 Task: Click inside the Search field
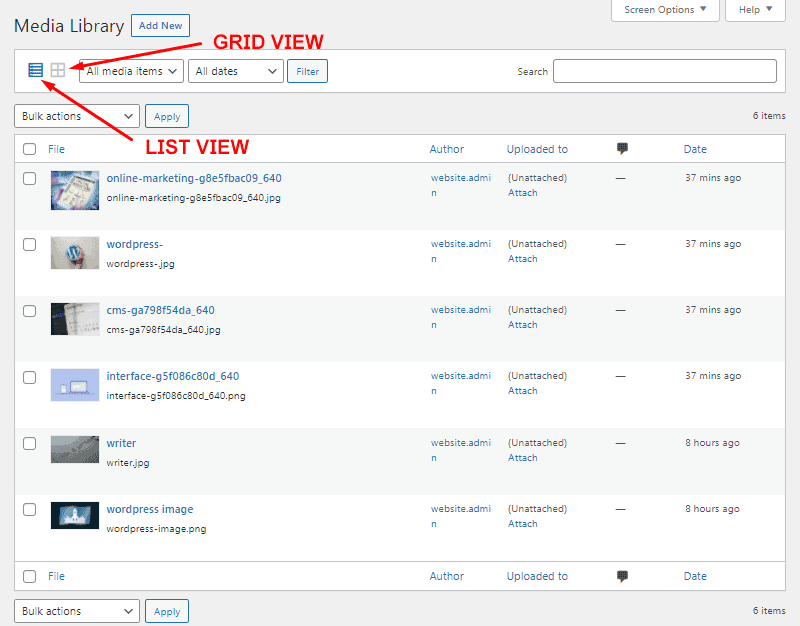pyautogui.click(x=663, y=71)
